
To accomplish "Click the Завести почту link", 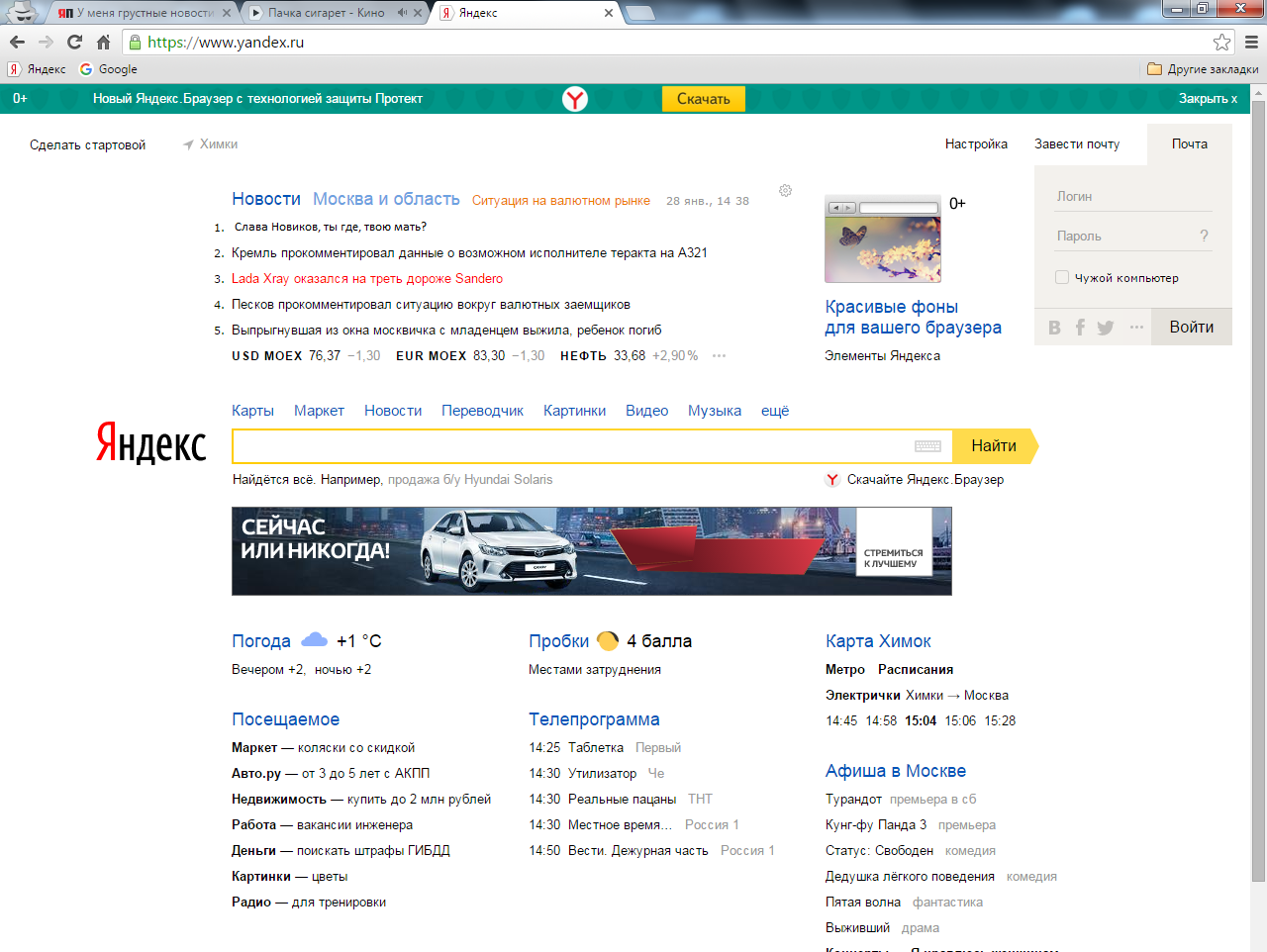I will click(1077, 144).
